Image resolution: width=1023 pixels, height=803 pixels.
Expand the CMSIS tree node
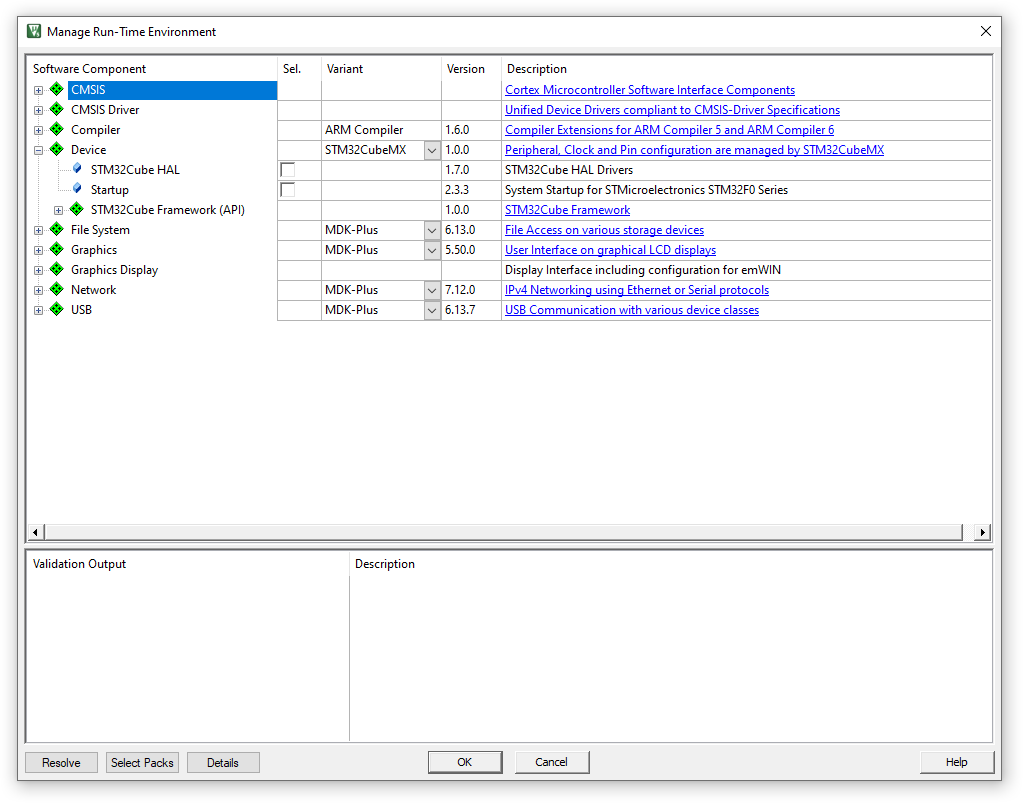(38, 91)
